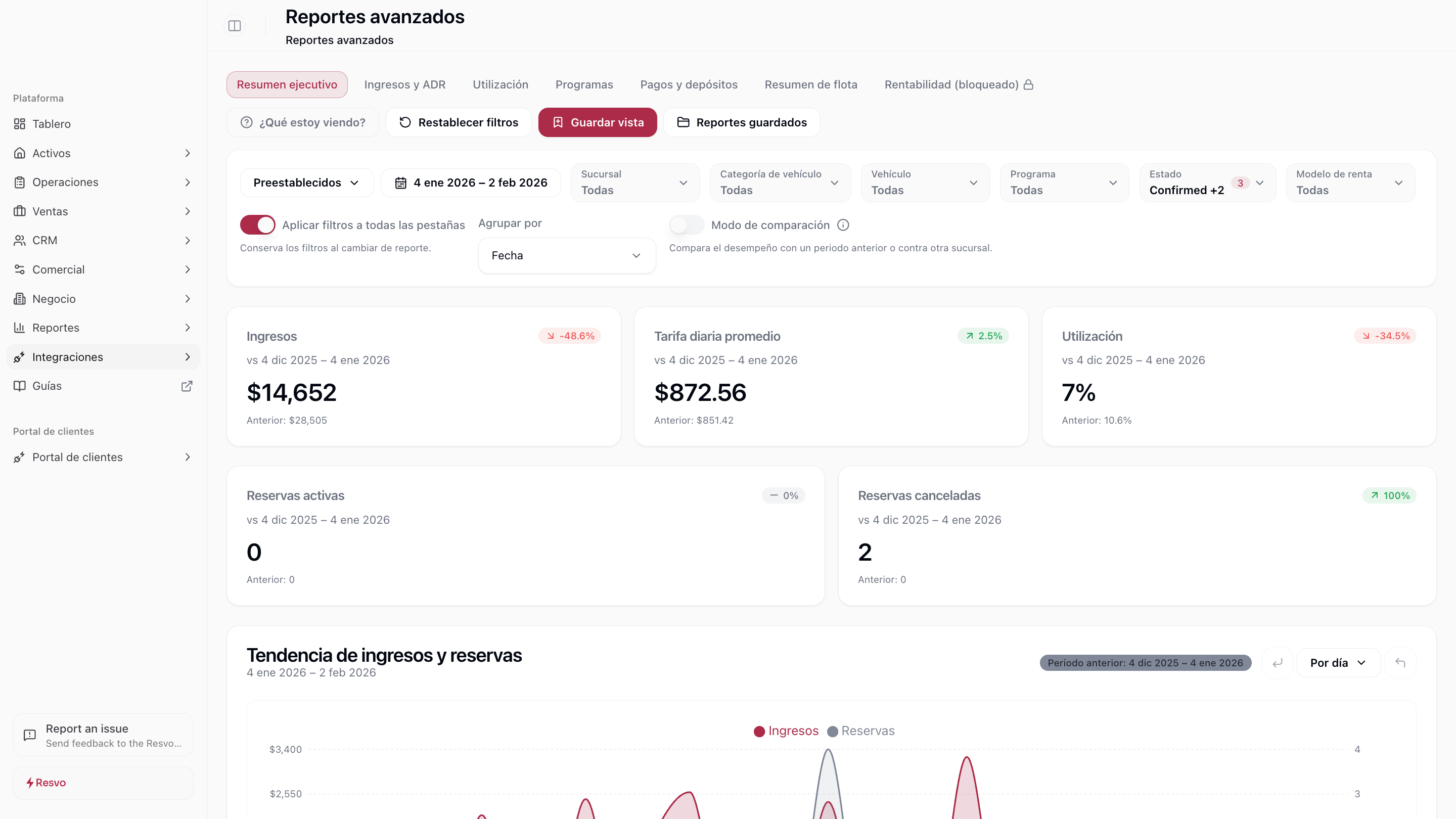Disable Aplicar filtros a todas las pestañas
The image size is (1456, 819).
tap(258, 225)
